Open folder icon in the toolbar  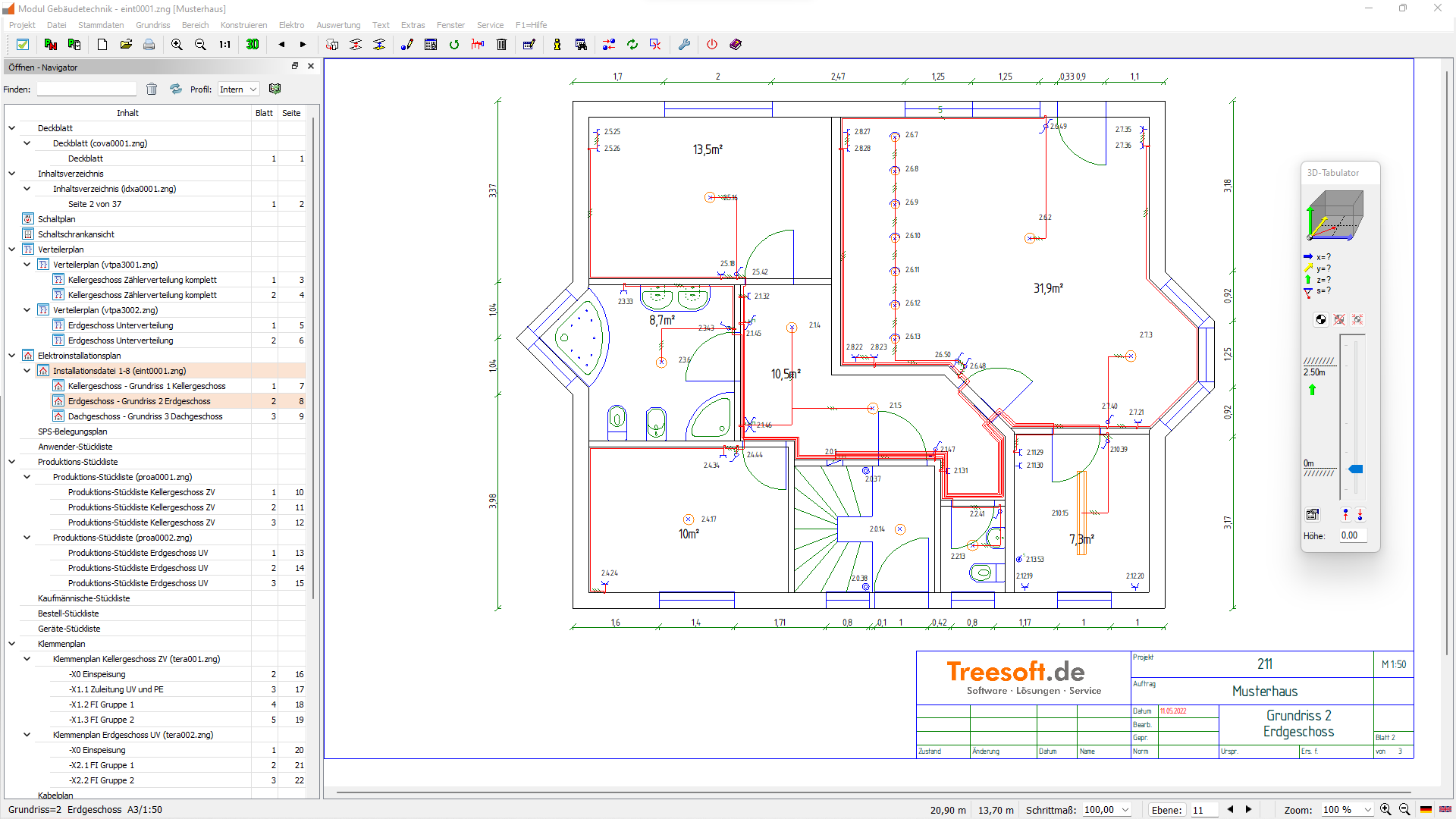tap(126, 45)
